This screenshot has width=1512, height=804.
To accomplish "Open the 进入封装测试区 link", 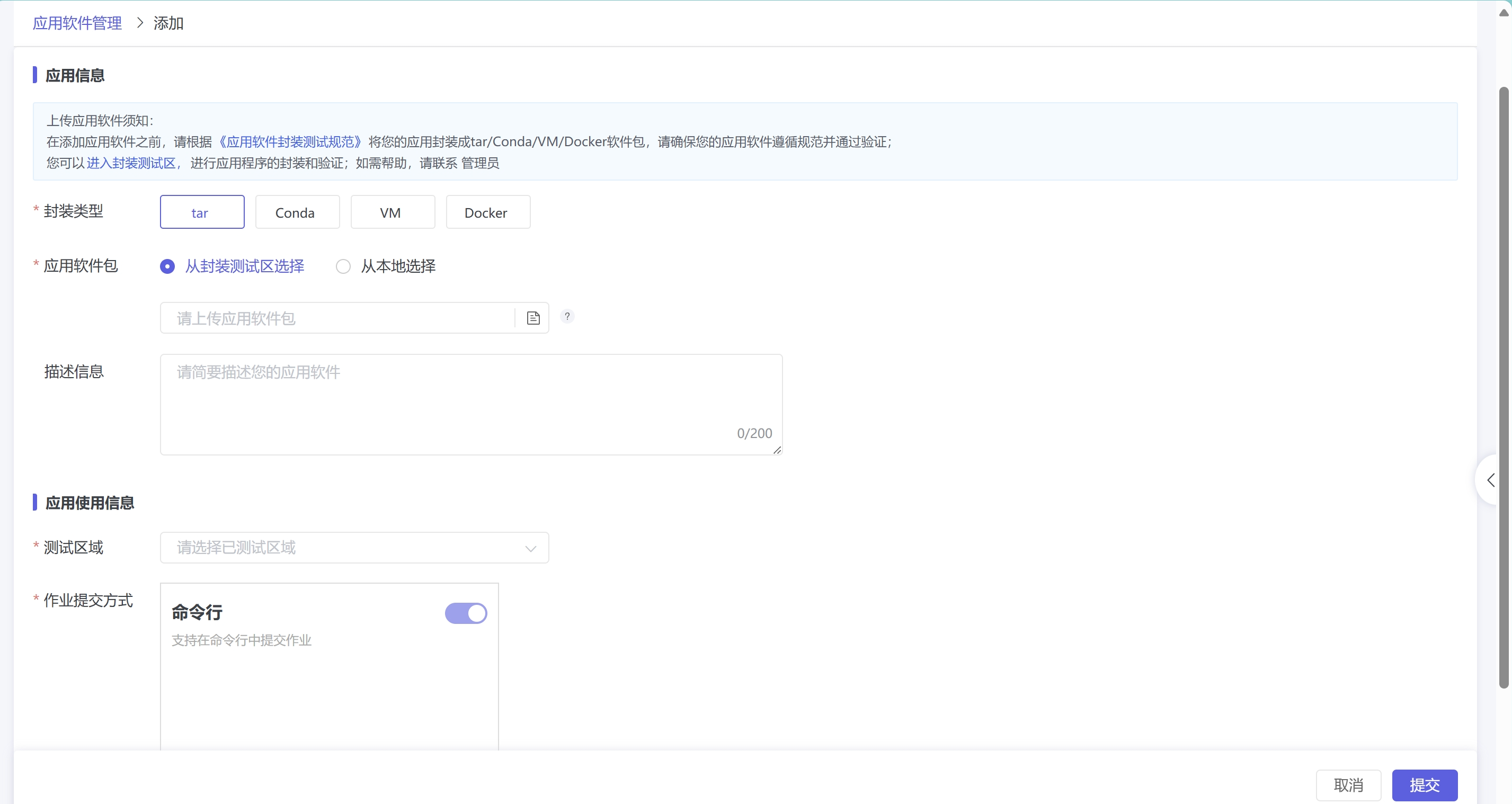I will coord(131,163).
